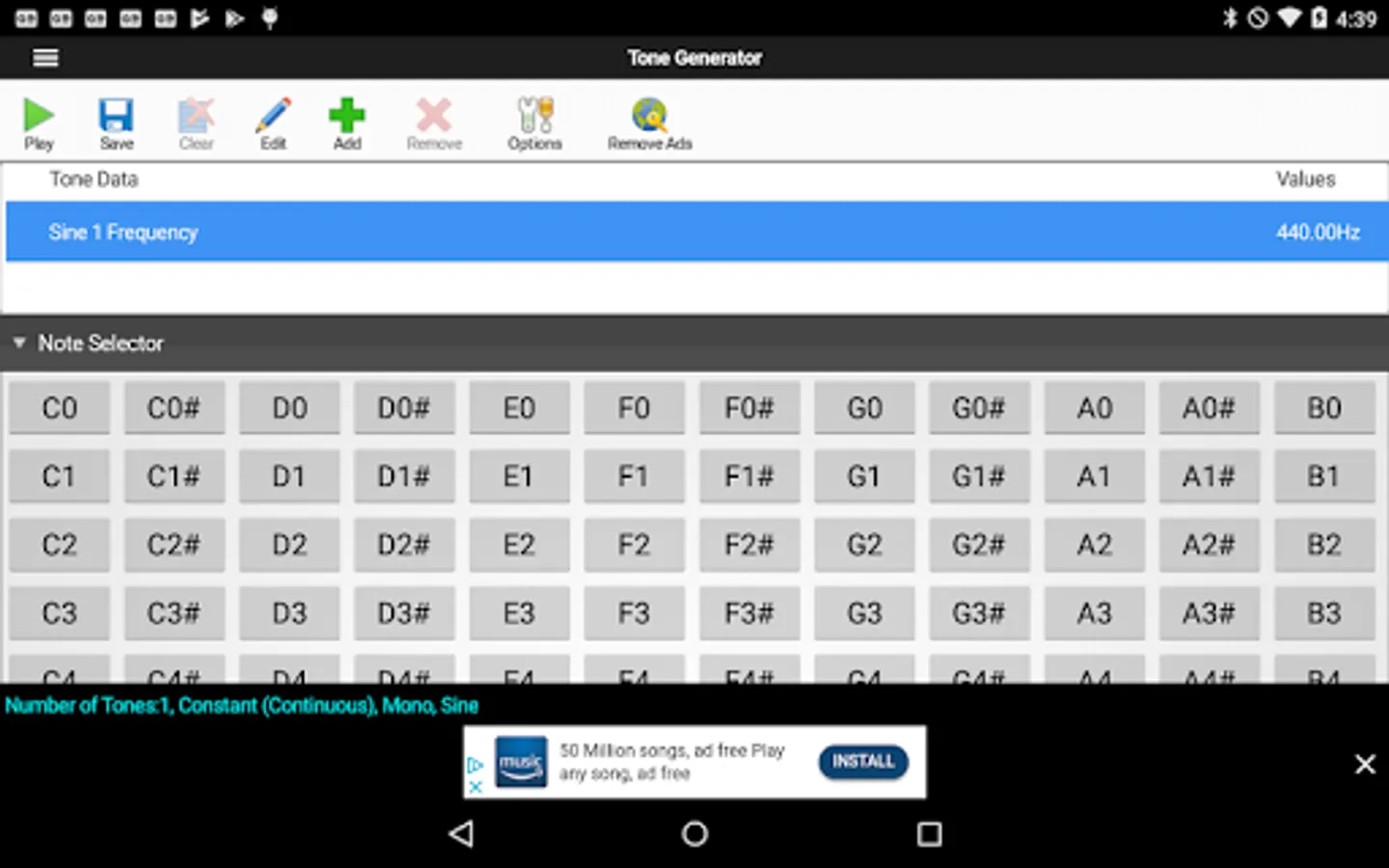Select note C0

59,408
